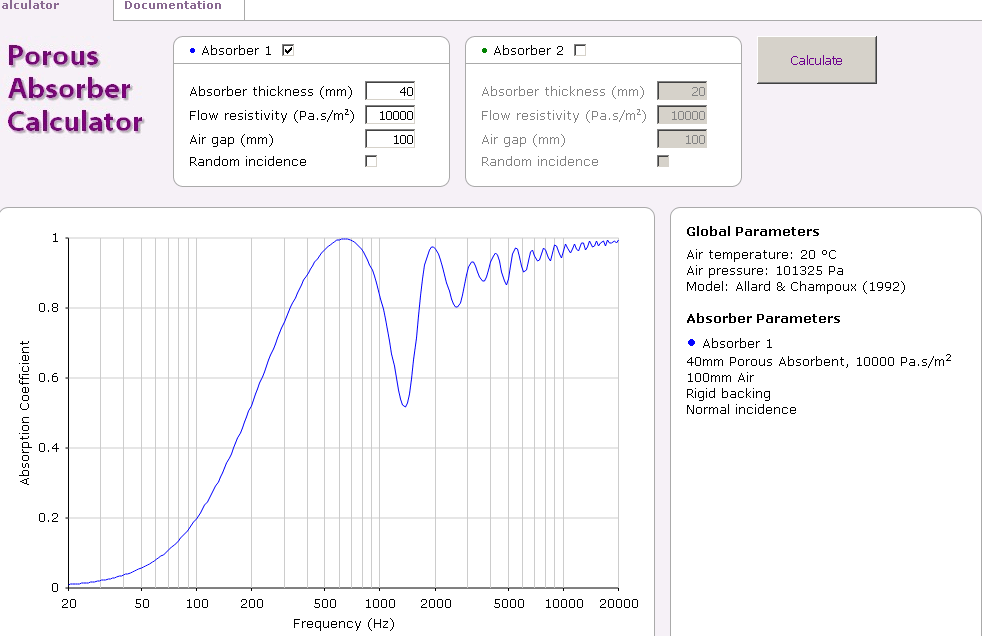Click '40mm Porous Absorbent, 10000 Pa.s/m²' line
This screenshot has height=636, width=982.
[819, 361]
